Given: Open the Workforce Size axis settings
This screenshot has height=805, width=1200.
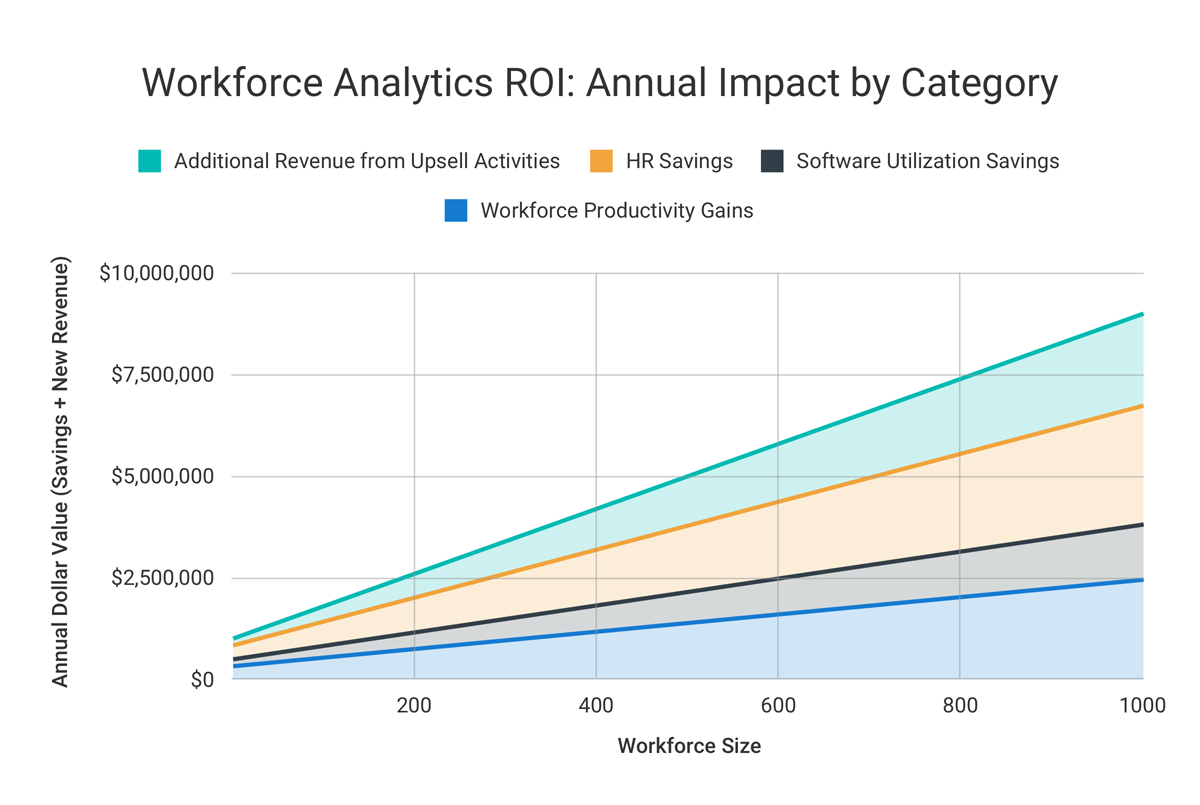Looking at the screenshot, I should pyautogui.click(x=690, y=745).
